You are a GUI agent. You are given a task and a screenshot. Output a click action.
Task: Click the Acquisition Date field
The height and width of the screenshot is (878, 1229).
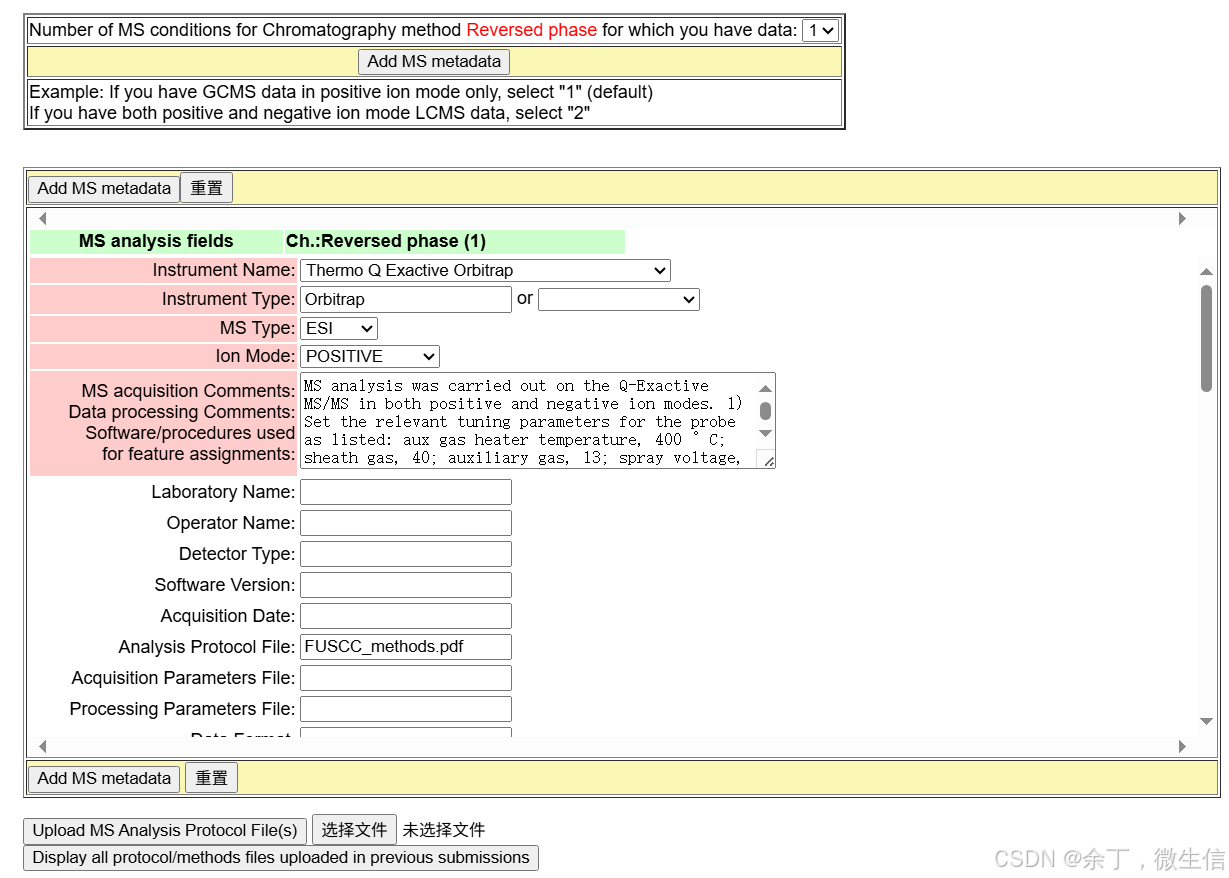pyautogui.click(x=406, y=616)
